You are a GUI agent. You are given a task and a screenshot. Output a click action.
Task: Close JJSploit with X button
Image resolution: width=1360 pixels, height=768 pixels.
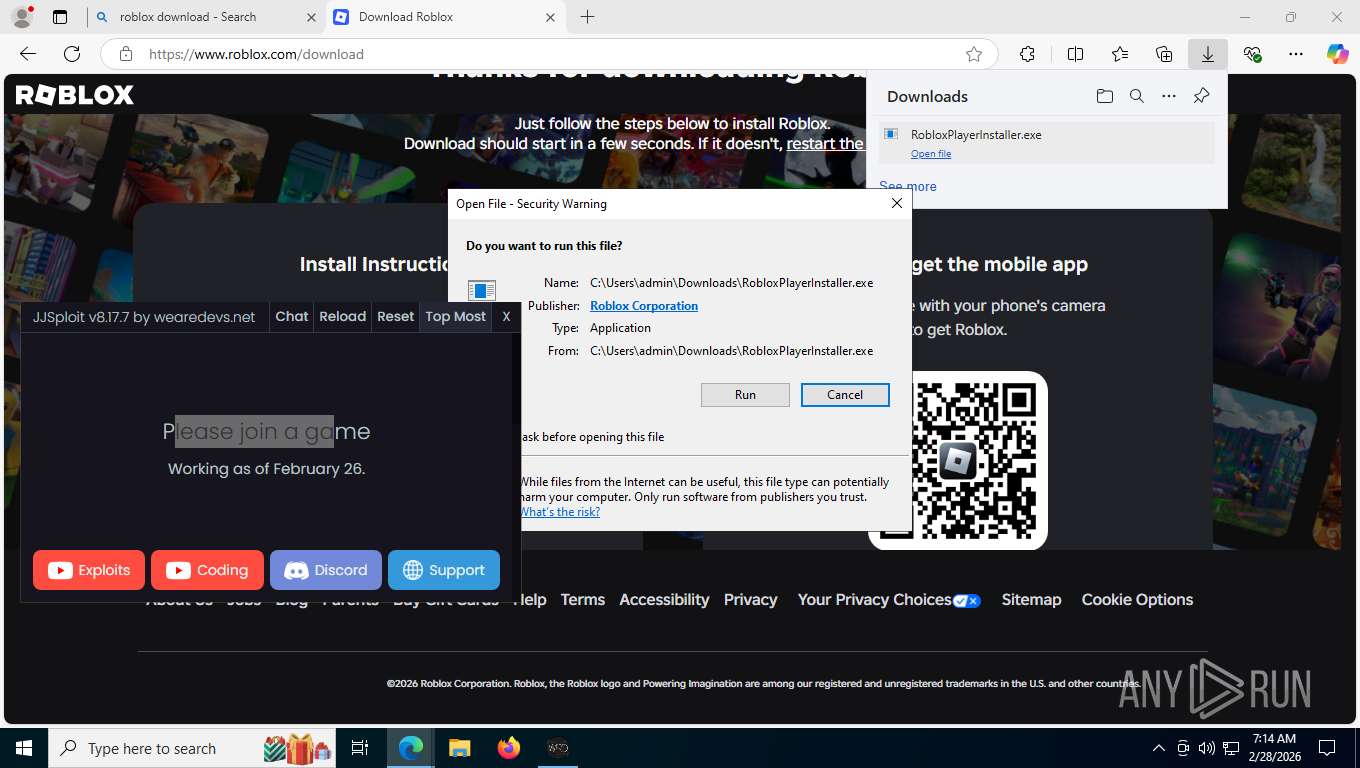[506, 316]
